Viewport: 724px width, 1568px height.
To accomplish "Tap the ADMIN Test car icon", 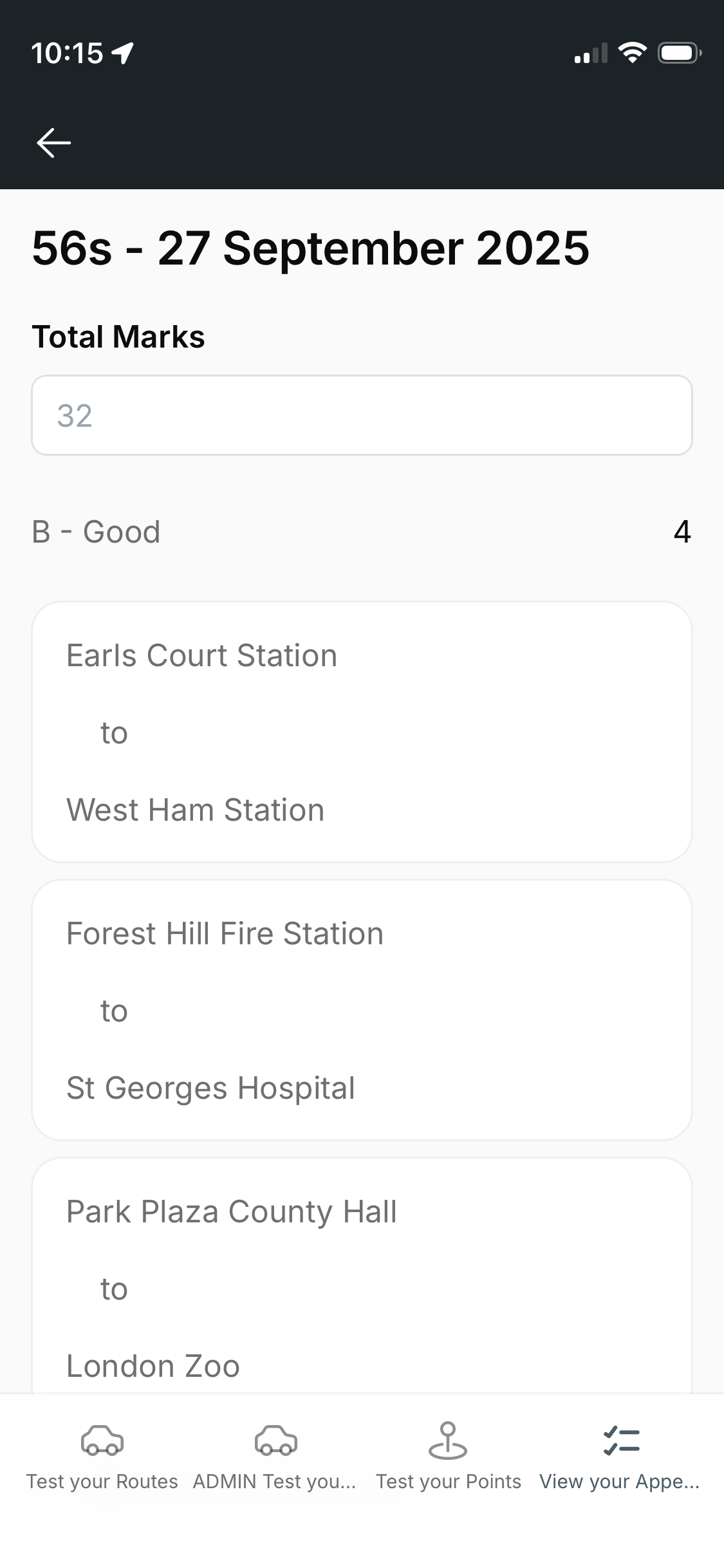I will click(x=275, y=1441).
